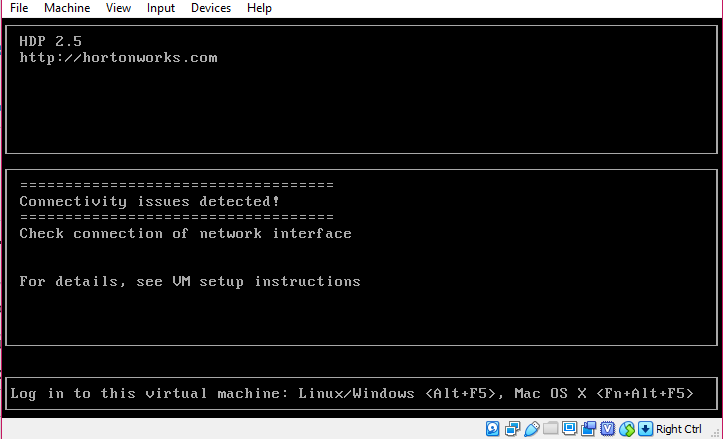Viewport: 723px width, 439px height.
Task: Click the Log in to this virtual machine line
Action: pyautogui.click(x=352, y=393)
